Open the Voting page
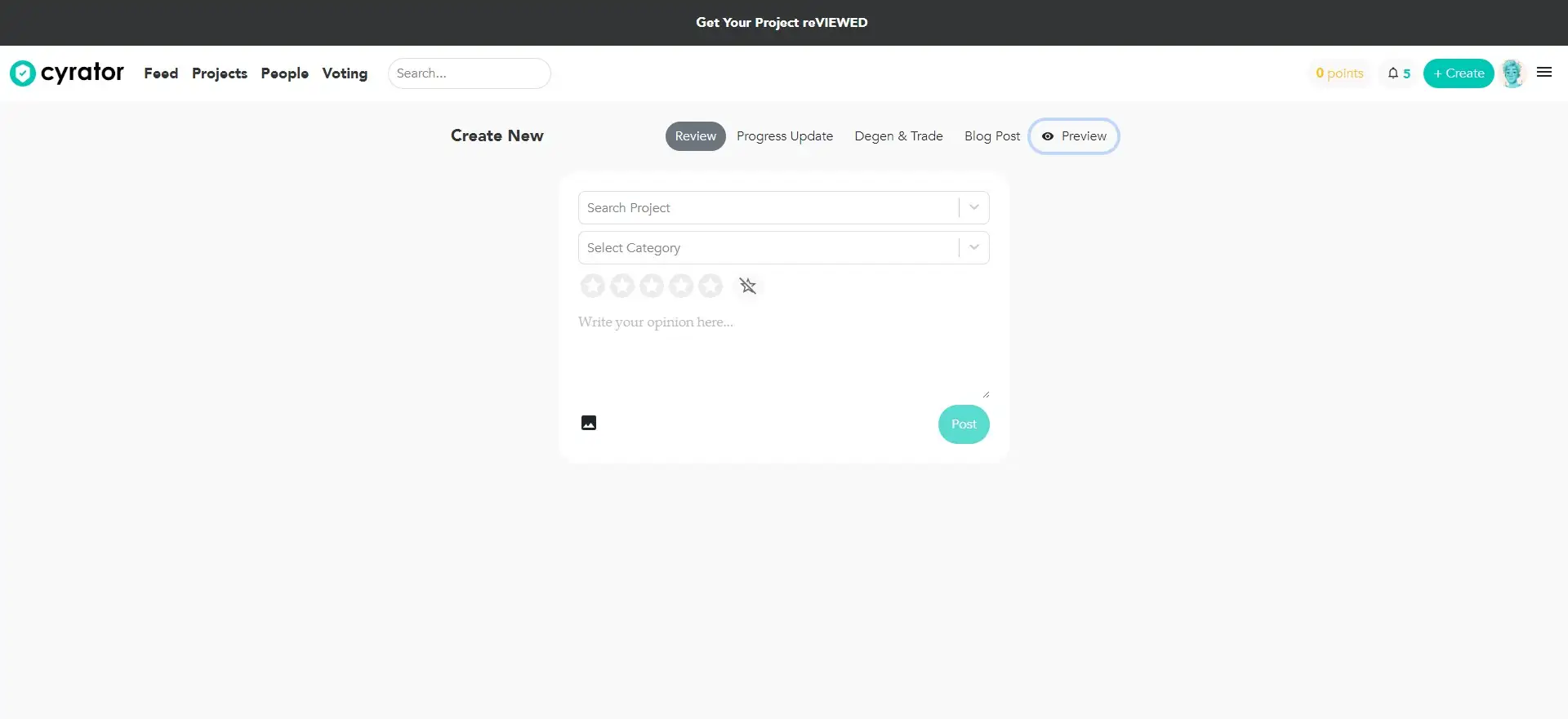 tap(345, 73)
